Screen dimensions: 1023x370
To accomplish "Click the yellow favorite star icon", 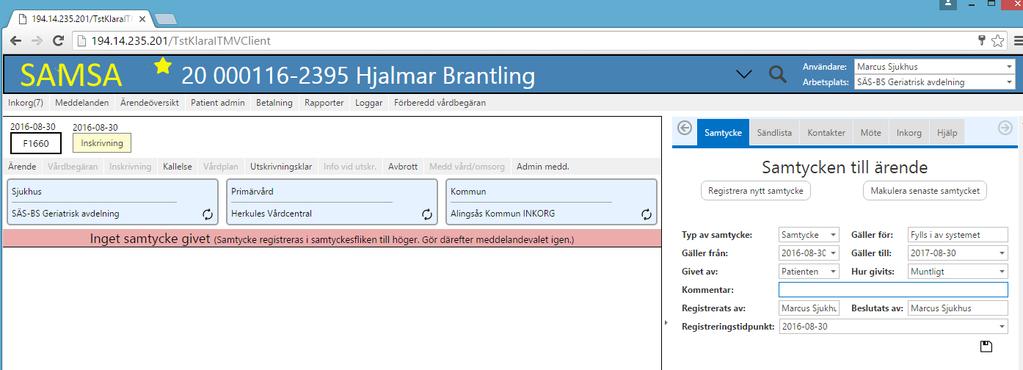I will click(163, 65).
